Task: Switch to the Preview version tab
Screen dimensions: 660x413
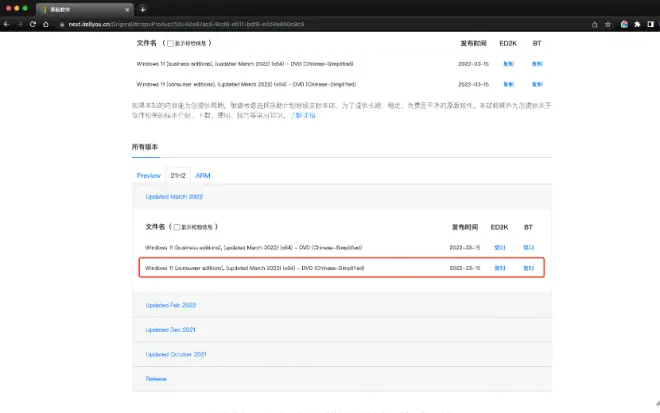Action: click(x=149, y=176)
